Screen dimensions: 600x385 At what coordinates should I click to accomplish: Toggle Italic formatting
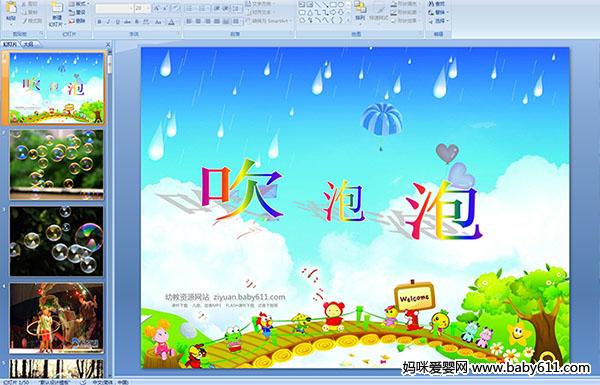[x=108, y=22]
